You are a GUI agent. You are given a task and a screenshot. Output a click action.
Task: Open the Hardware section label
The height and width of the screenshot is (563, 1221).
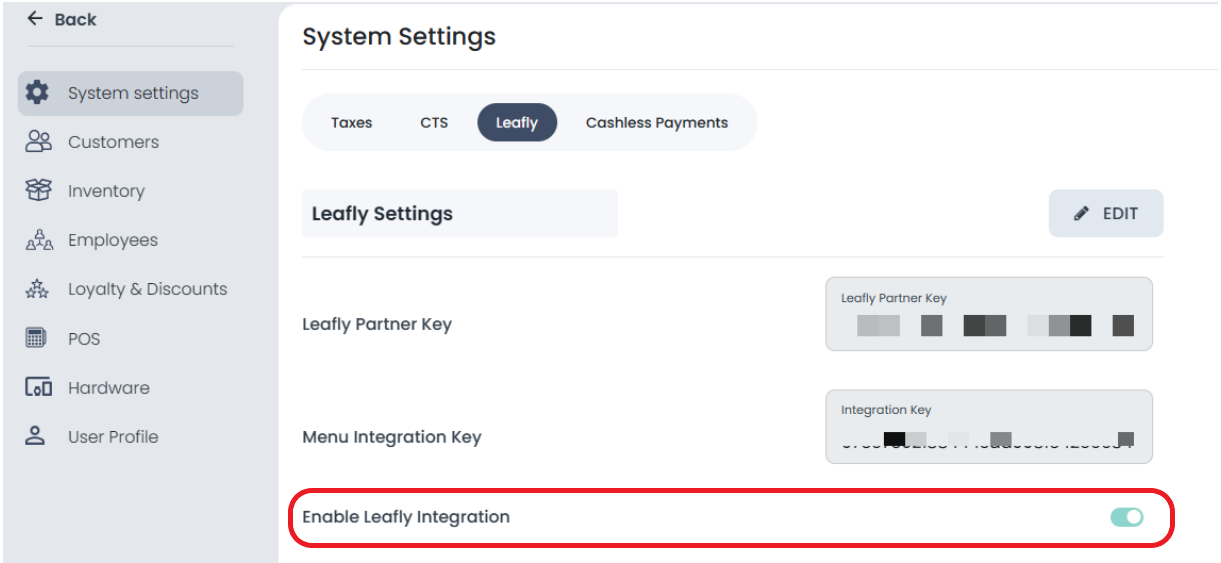(x=108, y=388)
